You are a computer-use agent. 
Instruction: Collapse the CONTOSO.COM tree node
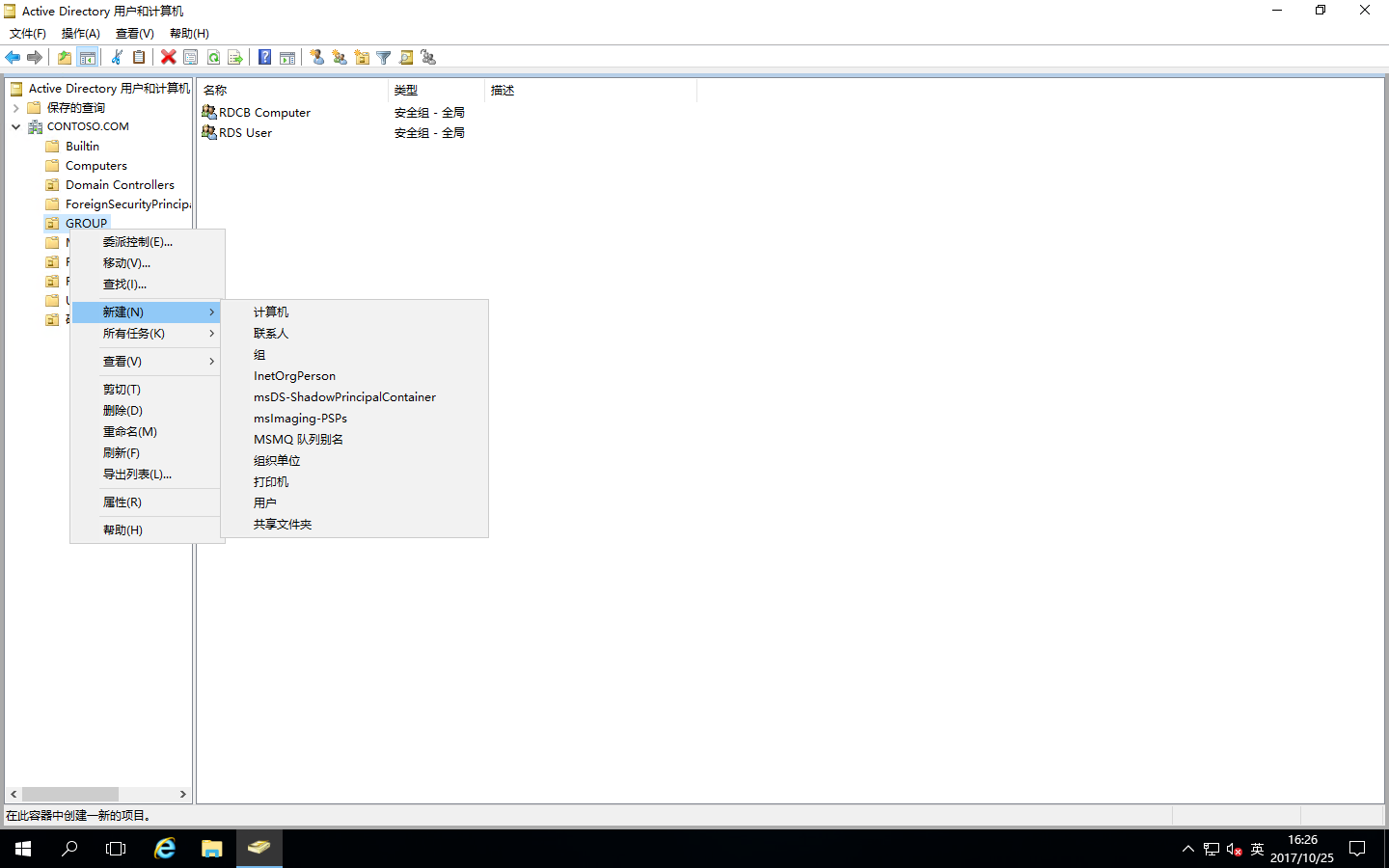(15, 127)
